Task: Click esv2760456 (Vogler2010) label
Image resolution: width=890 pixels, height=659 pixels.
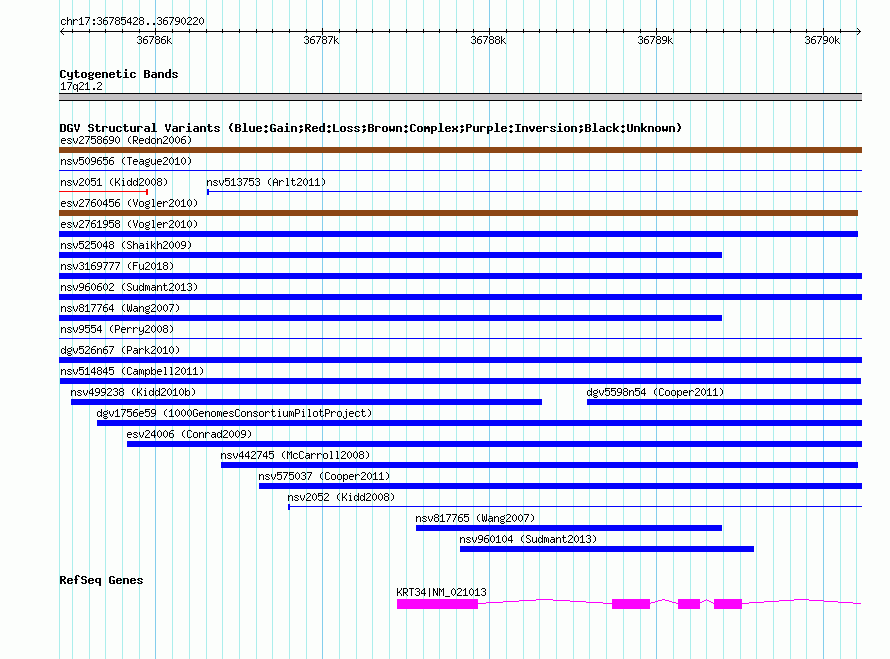Action: pos(129,203)
